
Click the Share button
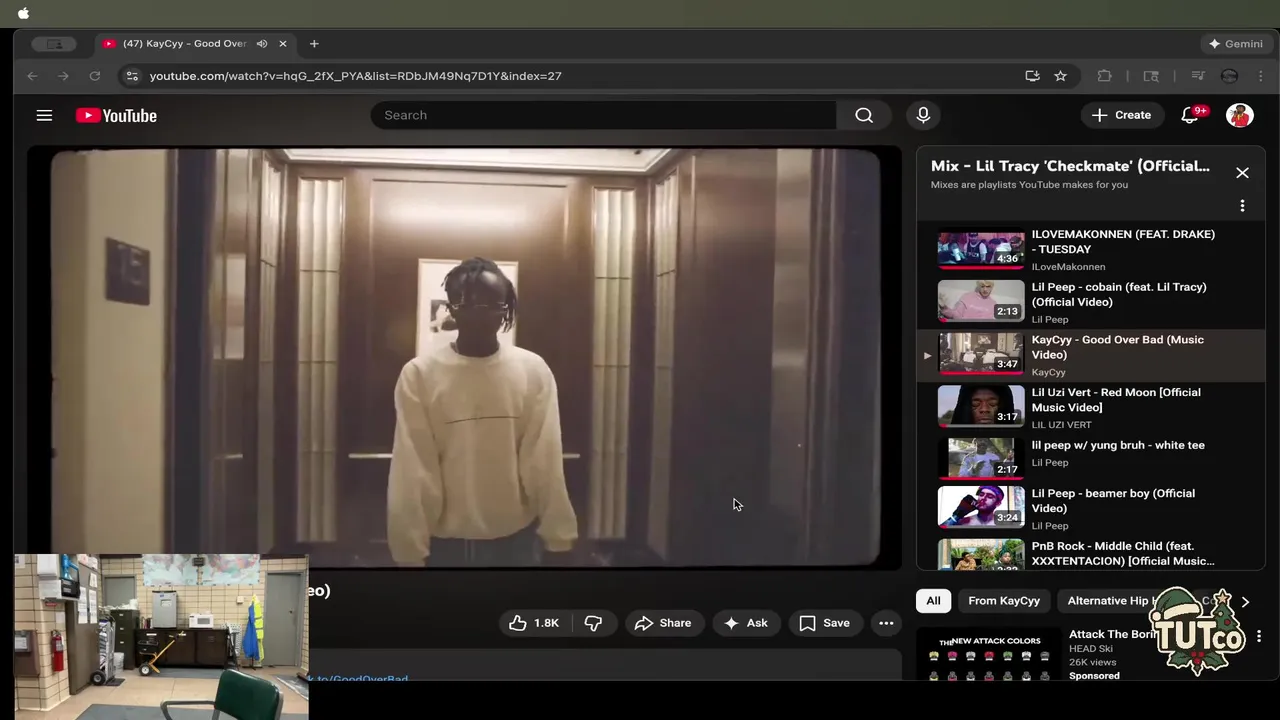(663, 623)
